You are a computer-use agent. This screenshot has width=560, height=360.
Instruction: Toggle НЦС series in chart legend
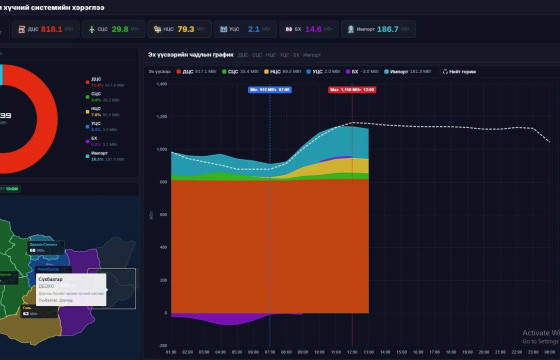[282, 72]
